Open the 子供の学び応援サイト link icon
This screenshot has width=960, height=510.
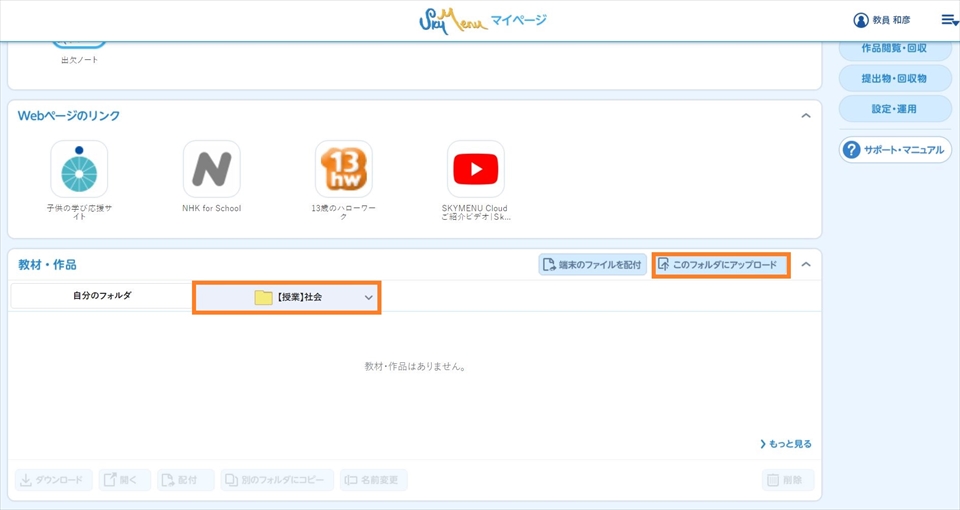click(79, 169)
